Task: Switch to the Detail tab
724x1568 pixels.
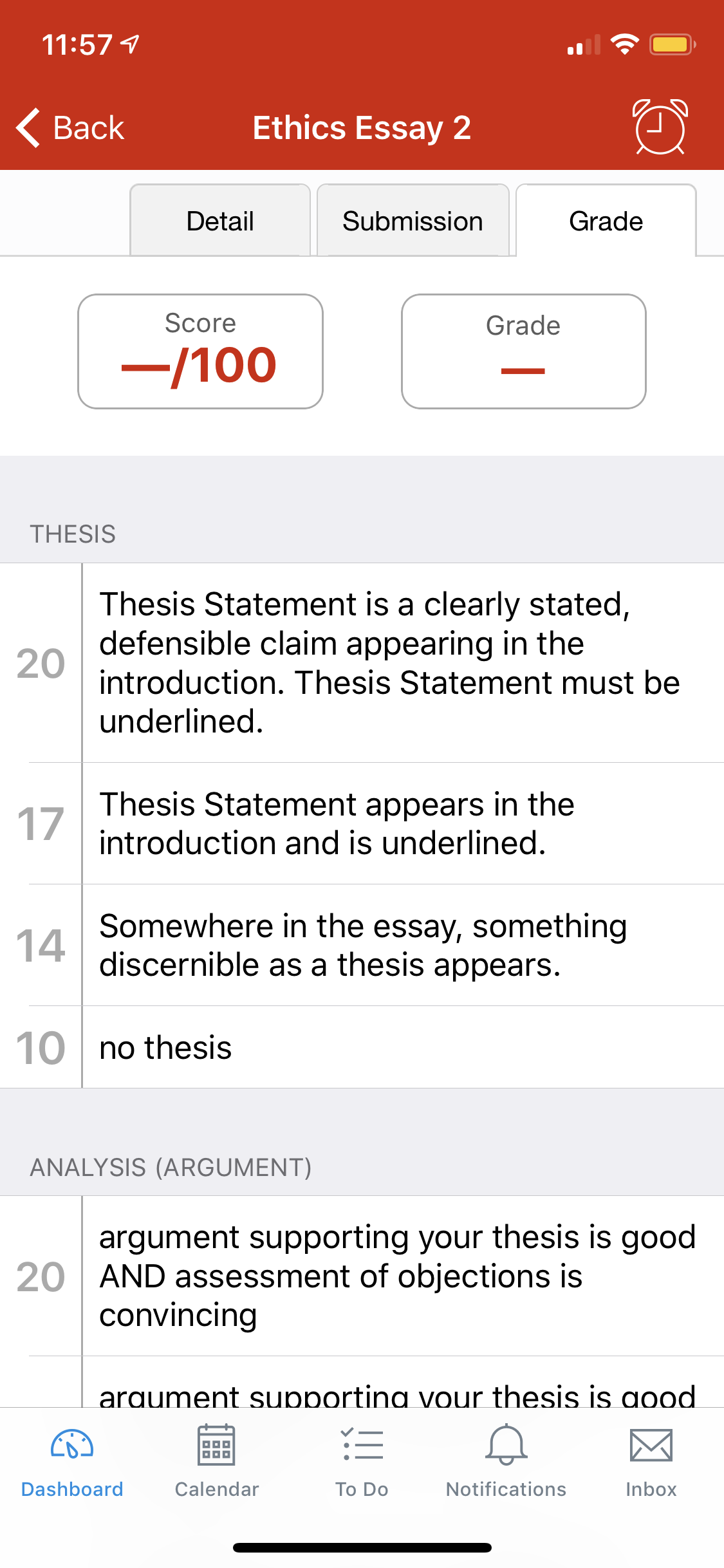Action: 220,220
